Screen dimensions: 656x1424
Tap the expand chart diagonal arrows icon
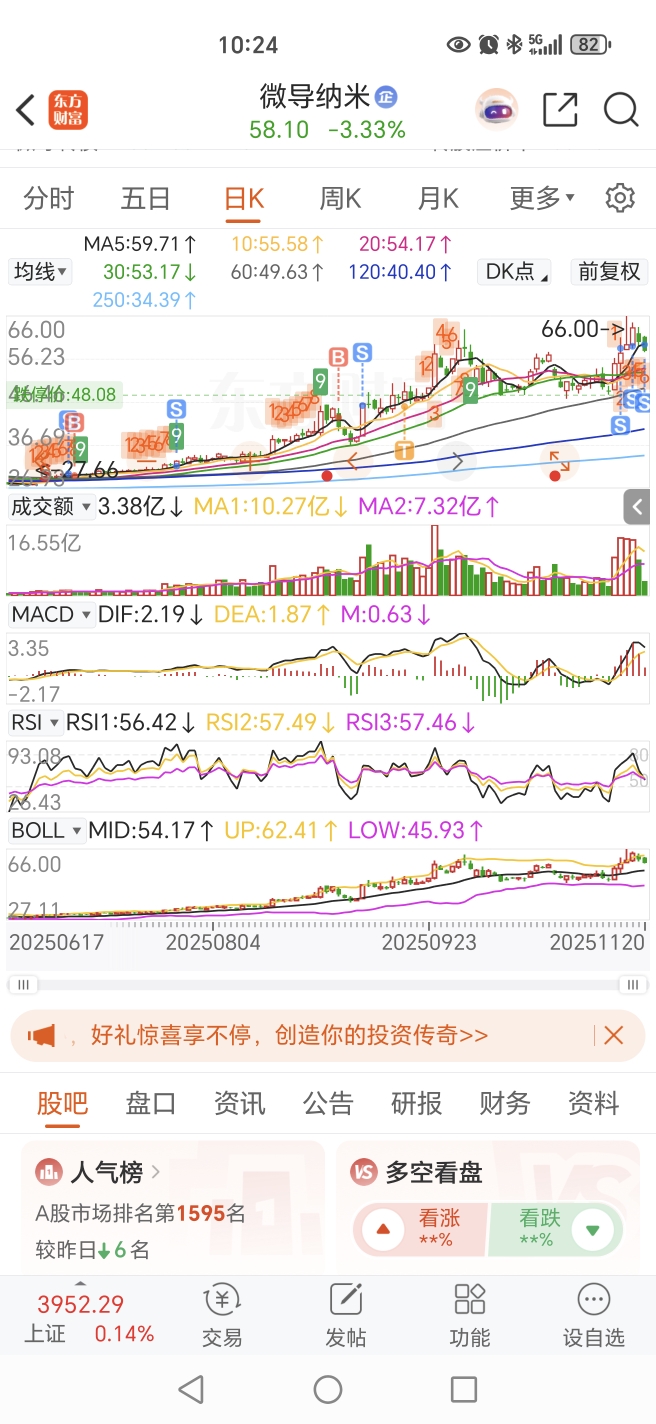click(x=558, y=462)
